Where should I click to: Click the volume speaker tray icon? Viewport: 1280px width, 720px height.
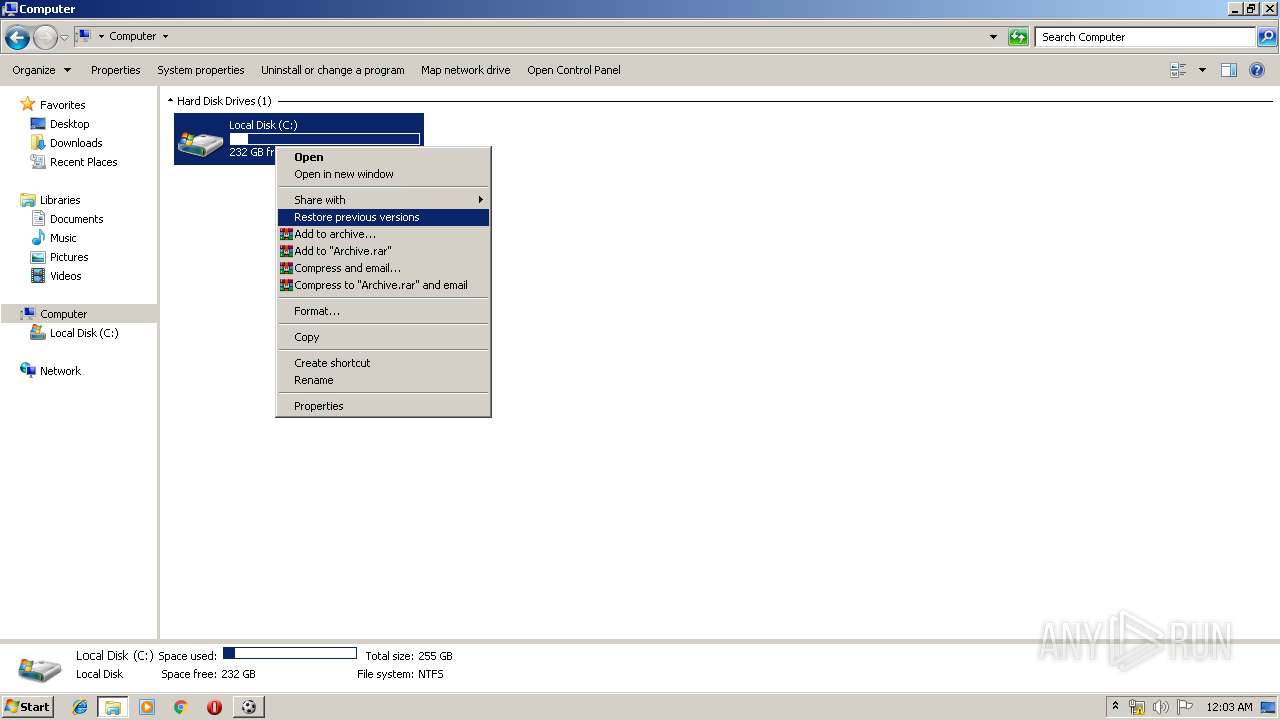point(1161,707)
